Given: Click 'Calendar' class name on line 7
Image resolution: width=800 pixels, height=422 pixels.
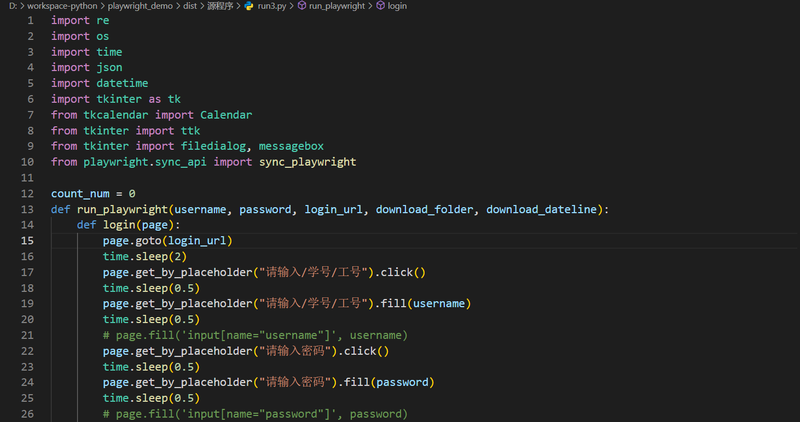Looking at the screenshot, I should [226, 115].
